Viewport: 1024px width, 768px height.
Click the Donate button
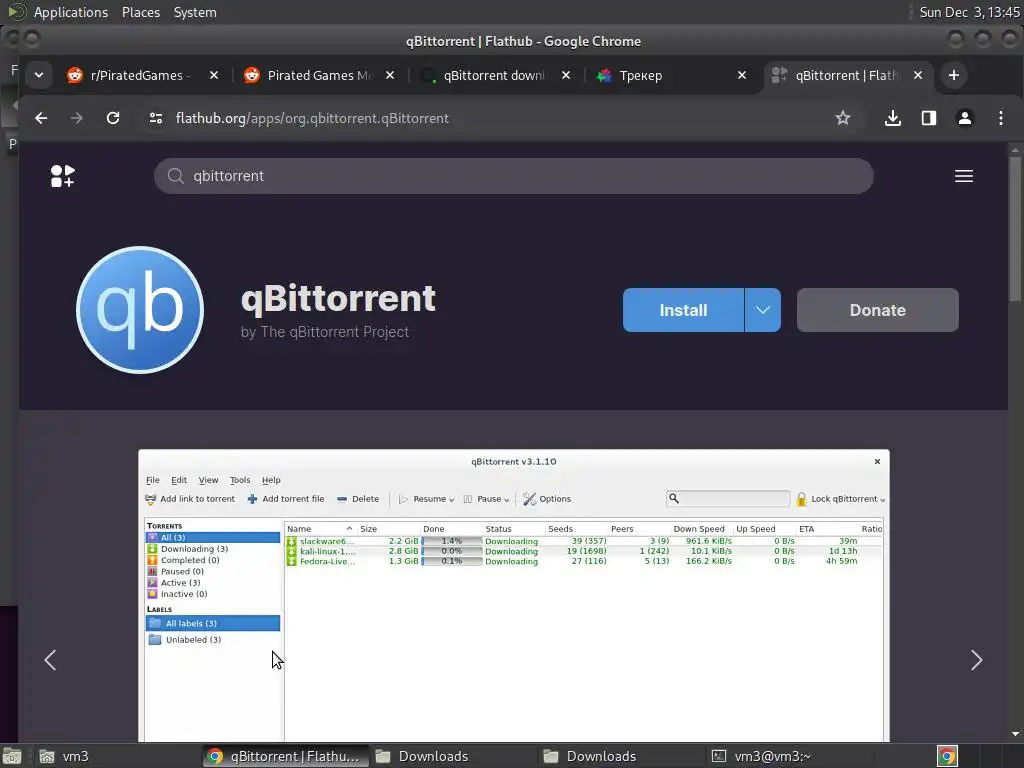click(878, 310)
